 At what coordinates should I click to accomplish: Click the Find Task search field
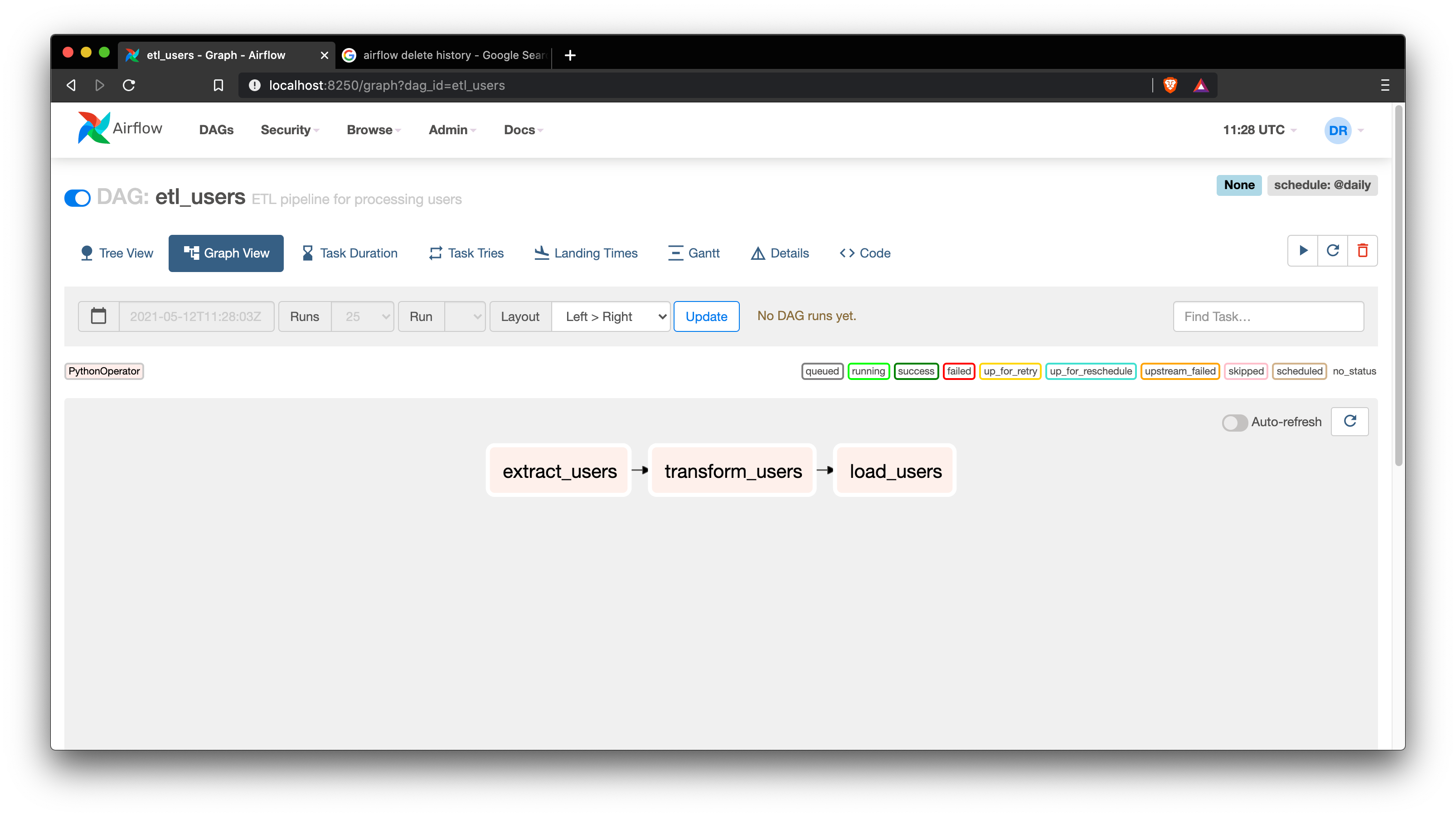[1268, 316]
